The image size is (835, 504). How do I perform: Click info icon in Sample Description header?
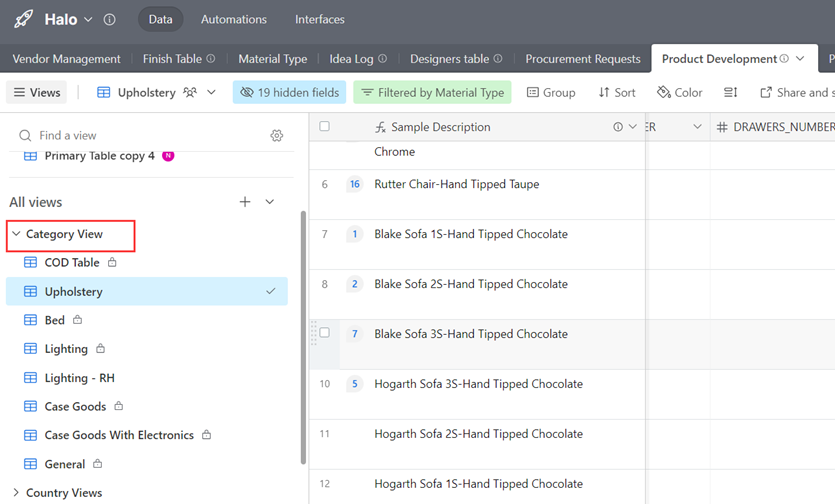[618, 127]
